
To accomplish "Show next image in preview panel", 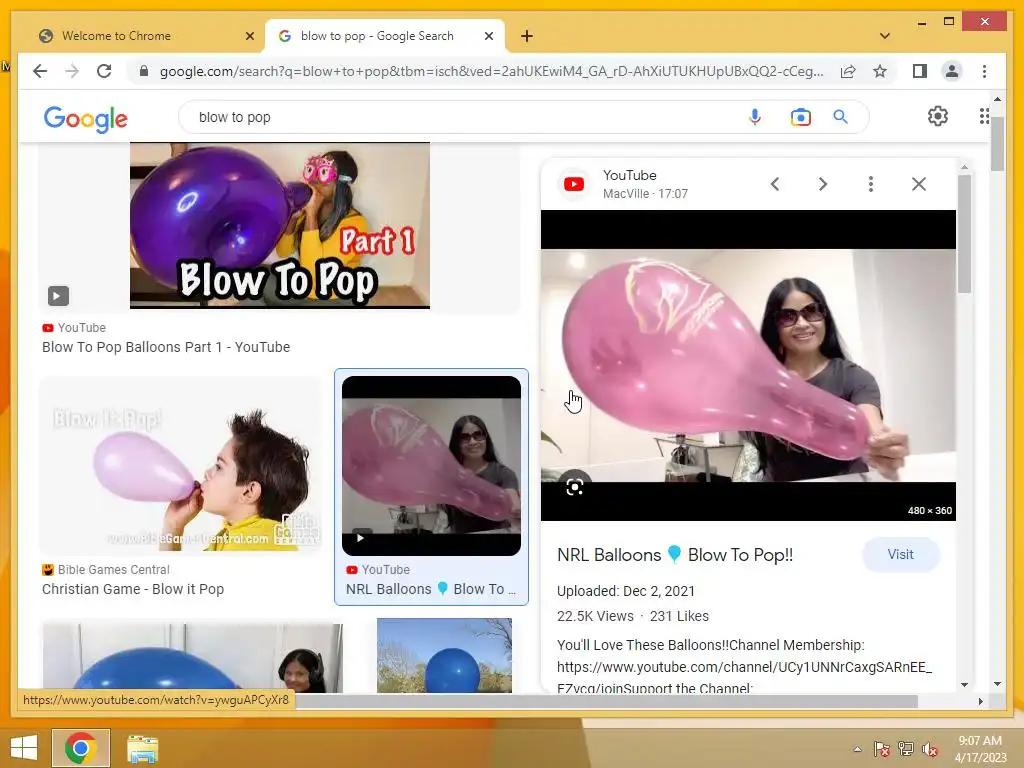I will [823, 184].
